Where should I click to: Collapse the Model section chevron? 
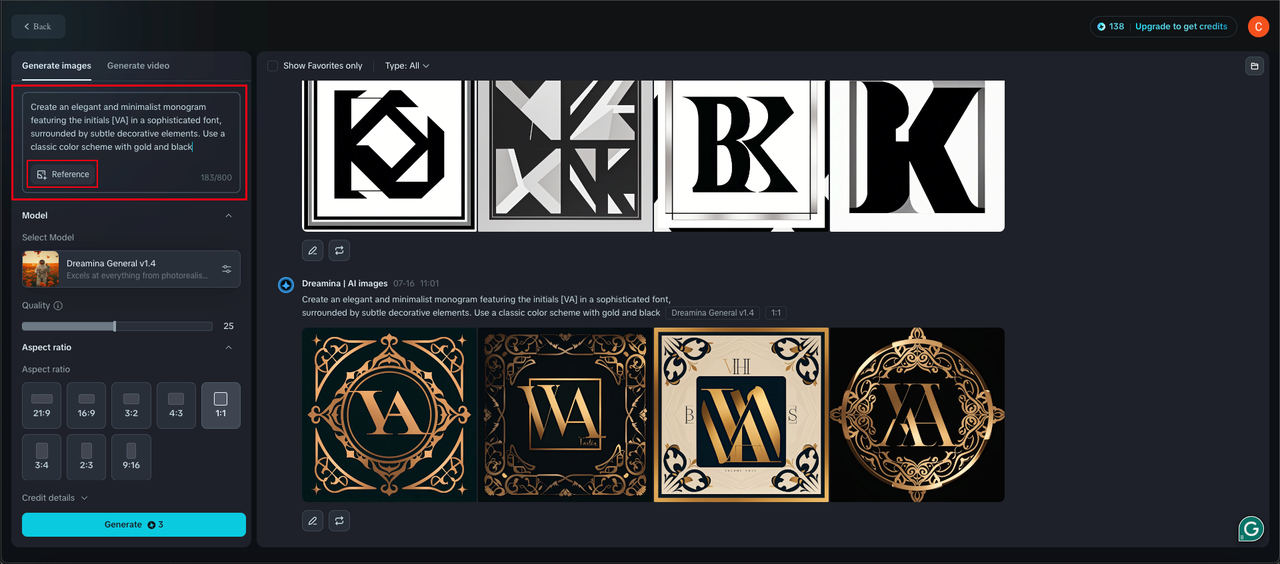pos(228,216)
